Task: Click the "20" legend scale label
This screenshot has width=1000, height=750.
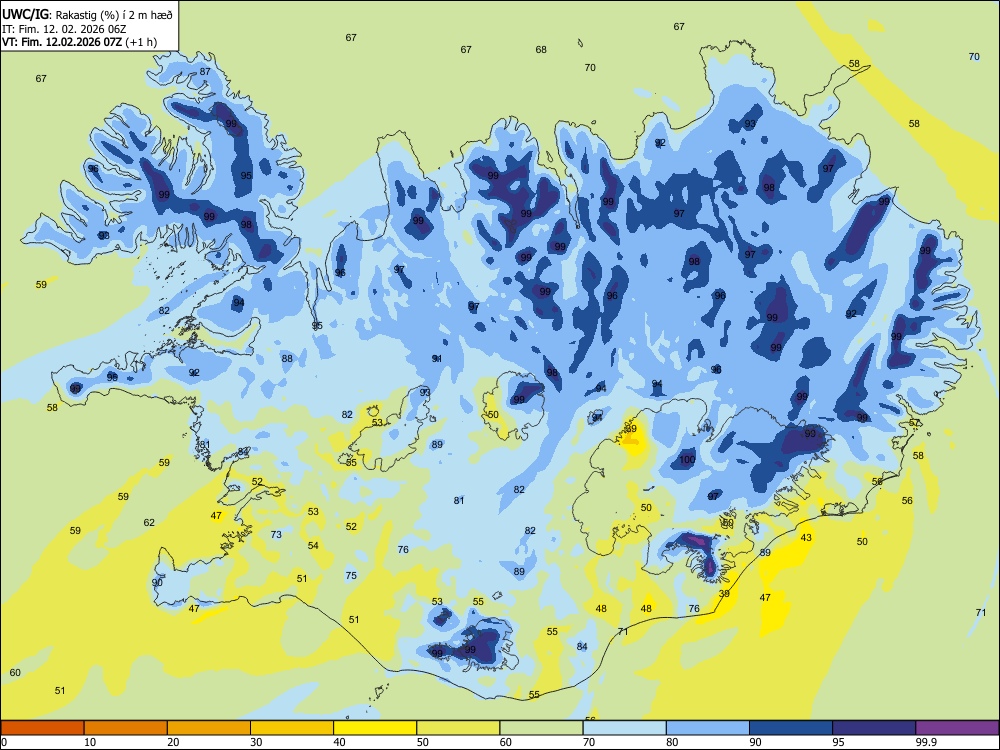Action: point(173,742)
